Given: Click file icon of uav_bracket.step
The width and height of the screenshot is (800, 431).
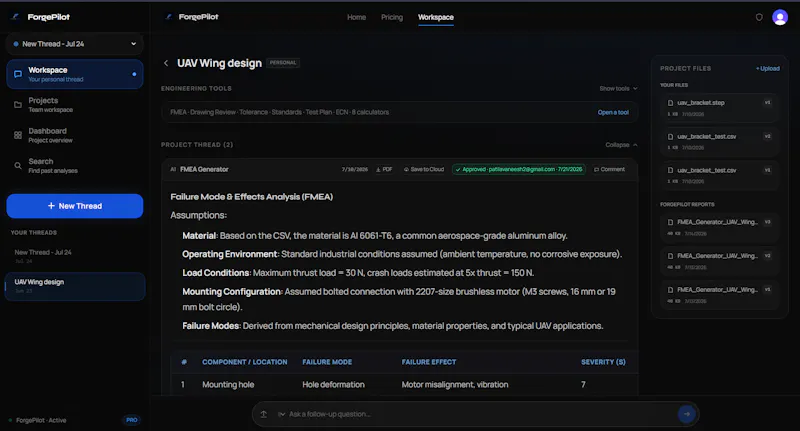Looking at the screenshot, I should click(x=670, y=103).
